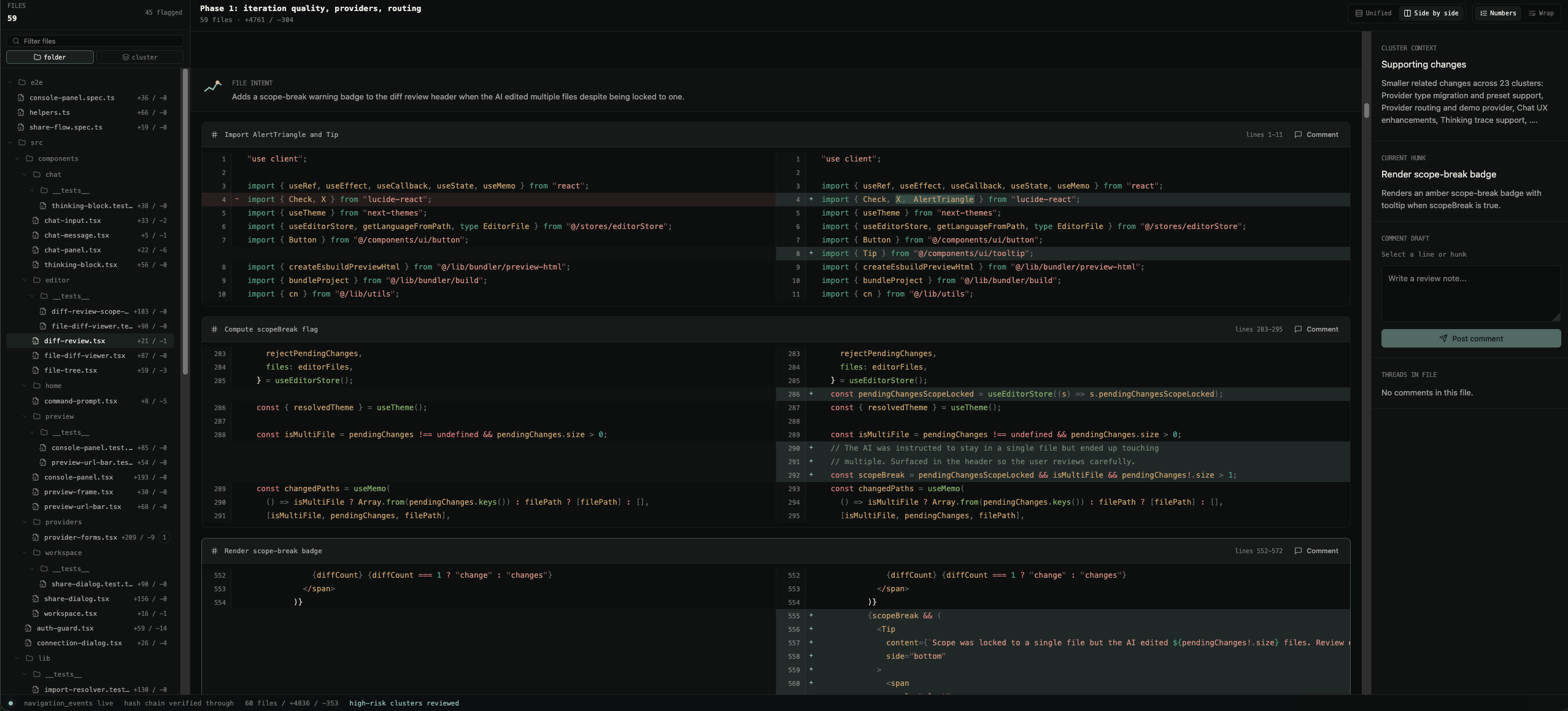The width and height of the screenshot is (1568, 711).
Task: Comment on Render scope-break badge hunk
Action: click(1316, 551)
